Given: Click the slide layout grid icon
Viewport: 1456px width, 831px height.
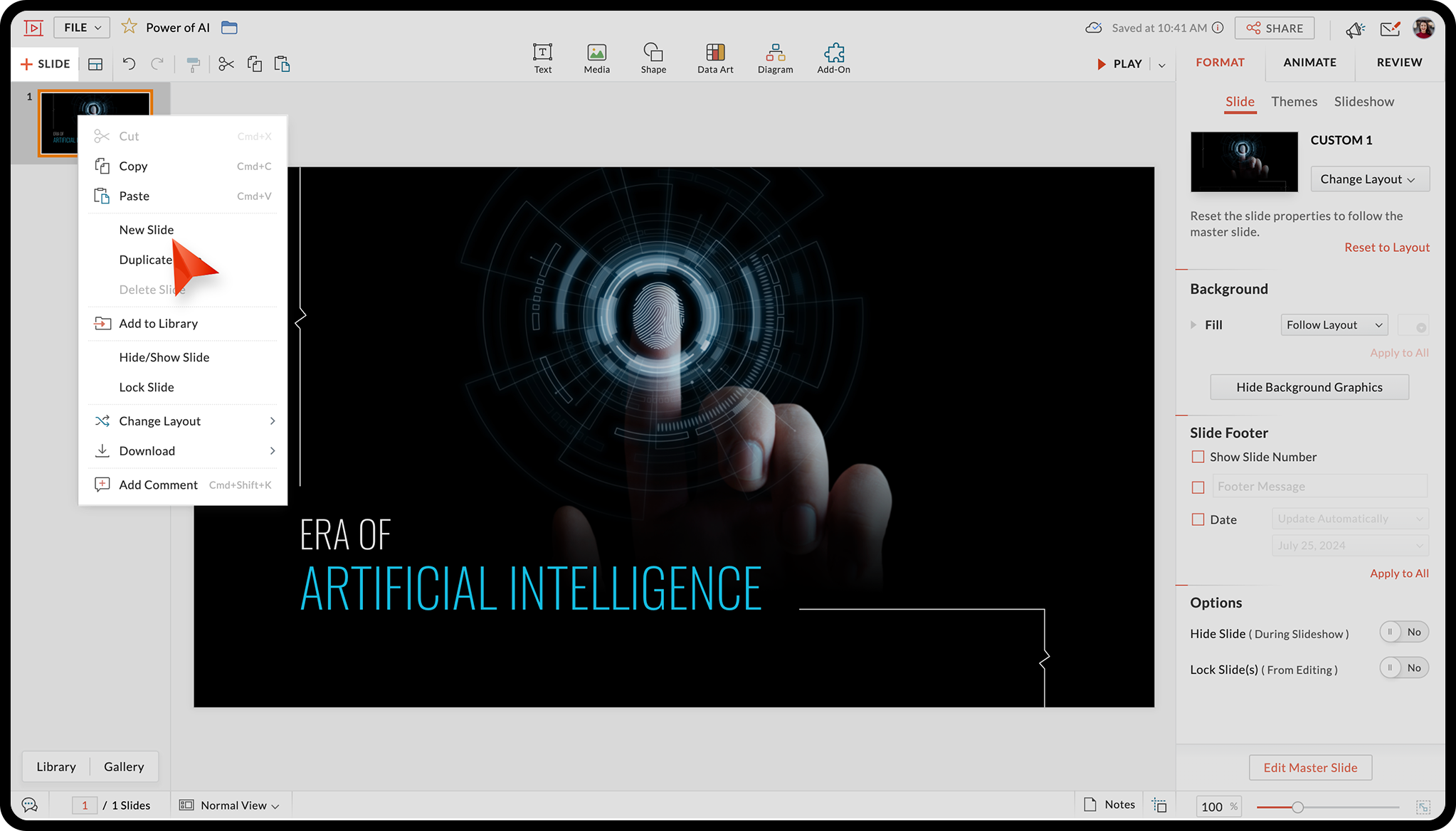Looking at the screenshot, I should click(95, 64).
